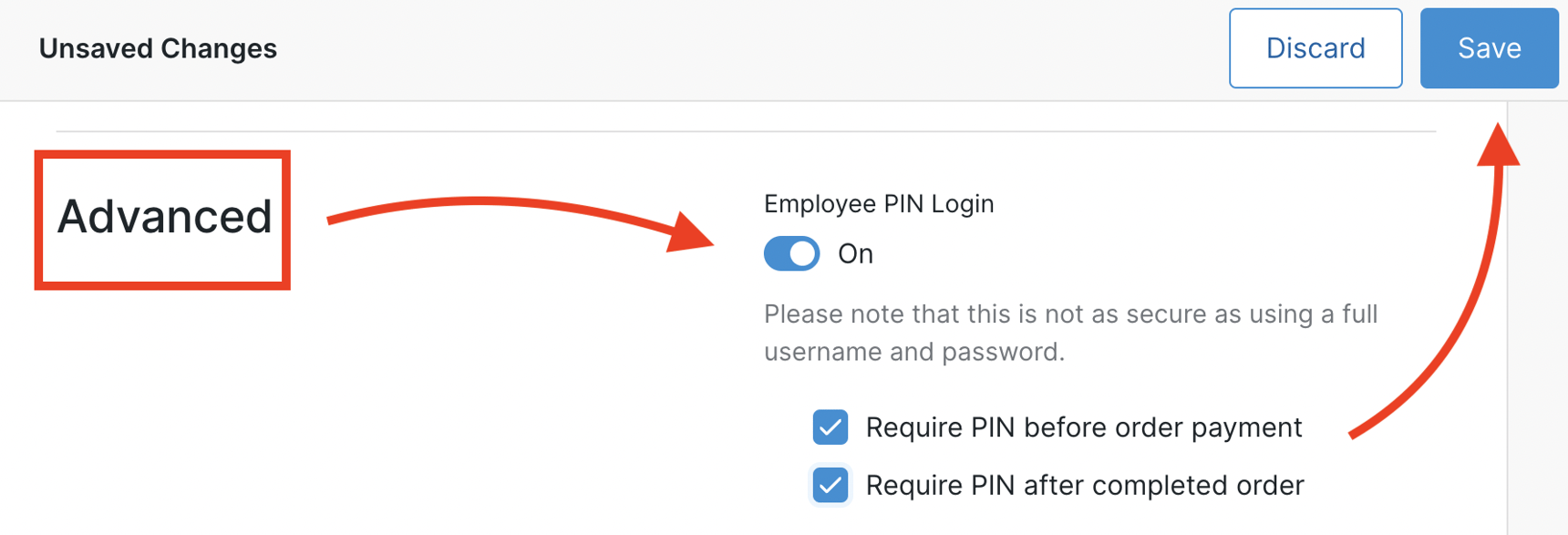The height and width of the screenshot is (535, 1568).
Task: Revert changes using Discard
Action: click(1315, 47)
